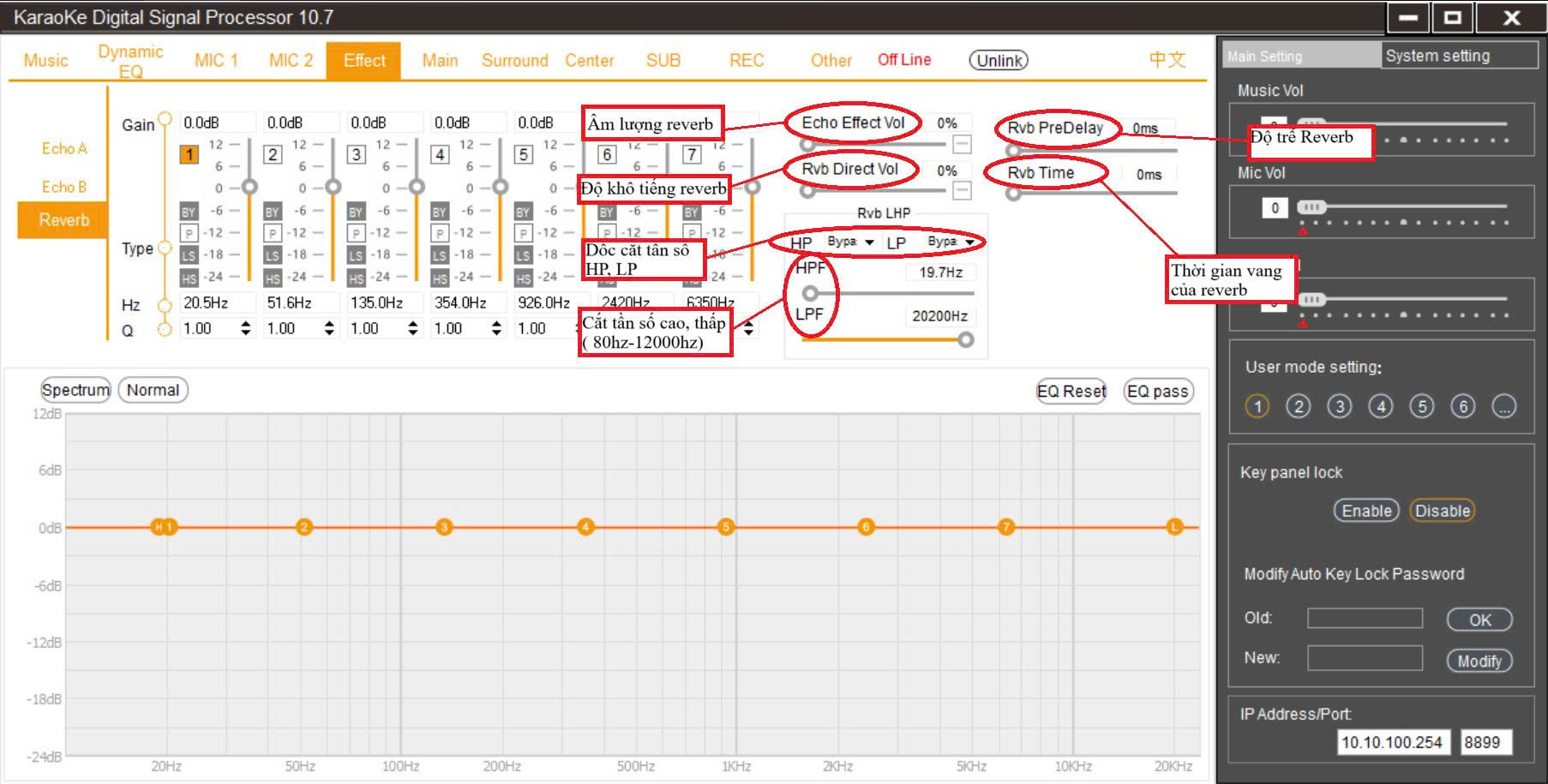
Task: Click the EQ pass button
Action: 1158,391
